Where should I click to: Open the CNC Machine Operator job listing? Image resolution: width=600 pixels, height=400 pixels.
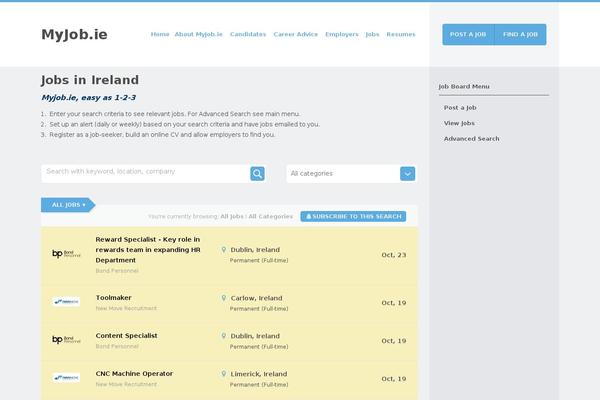[134, 373]
